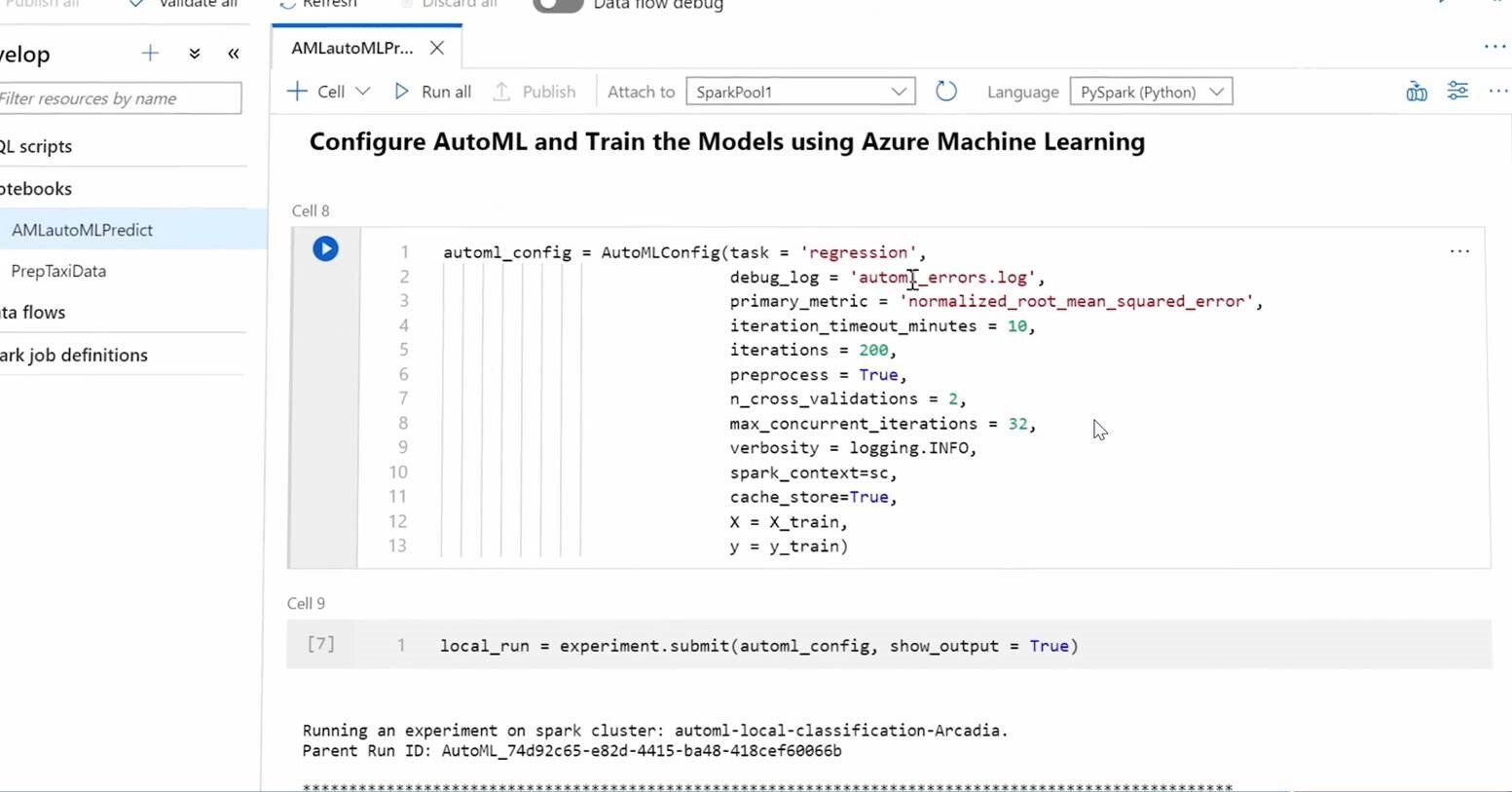Open the PySpark (Python) Language dropdown
Image resolution: width=1512 pixels, height=792 pixels.
pos(1151,92)
